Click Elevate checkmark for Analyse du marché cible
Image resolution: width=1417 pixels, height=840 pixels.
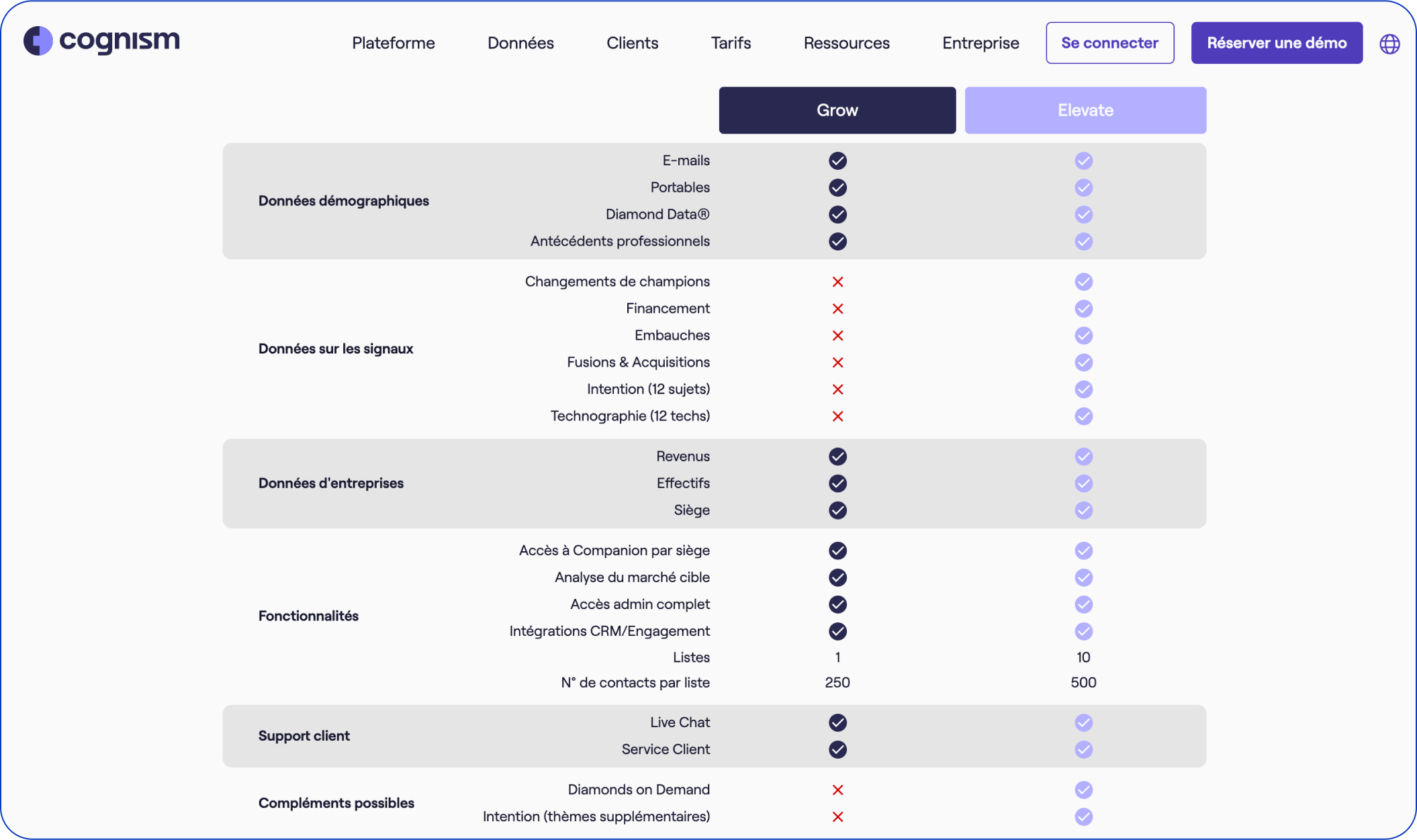(x=1083, y=577)
